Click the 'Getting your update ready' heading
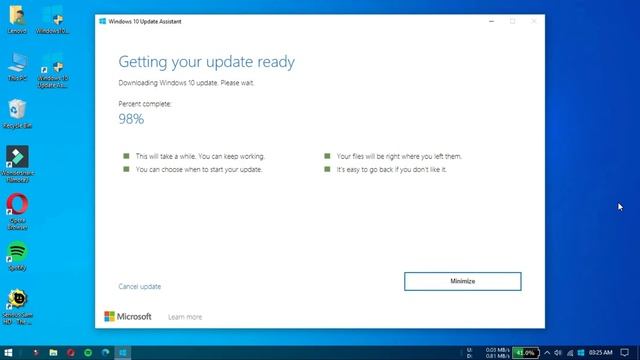Screen dimensions: 640x360 pyautogui.click(x=207, y=62)
